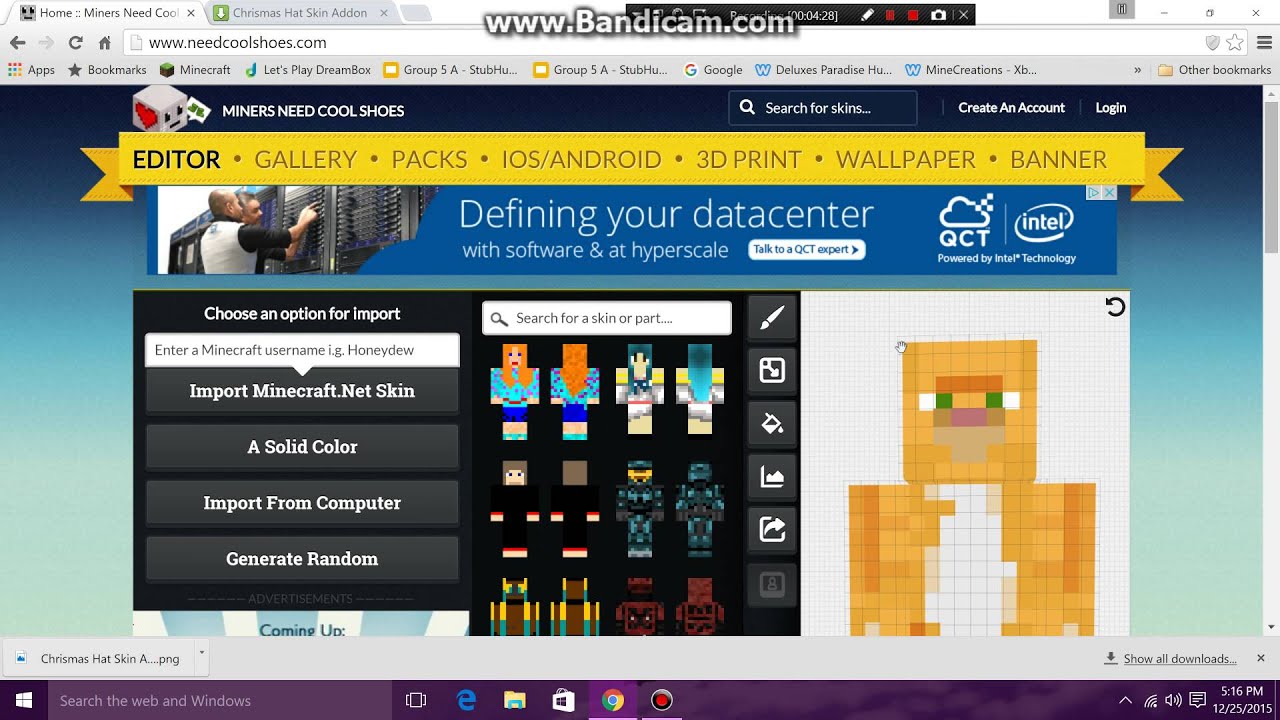The width and height of the screenshot is (1280, 720).
Task: Take a Bandicam screenshot with camera icon
Action: click(938, 15)
